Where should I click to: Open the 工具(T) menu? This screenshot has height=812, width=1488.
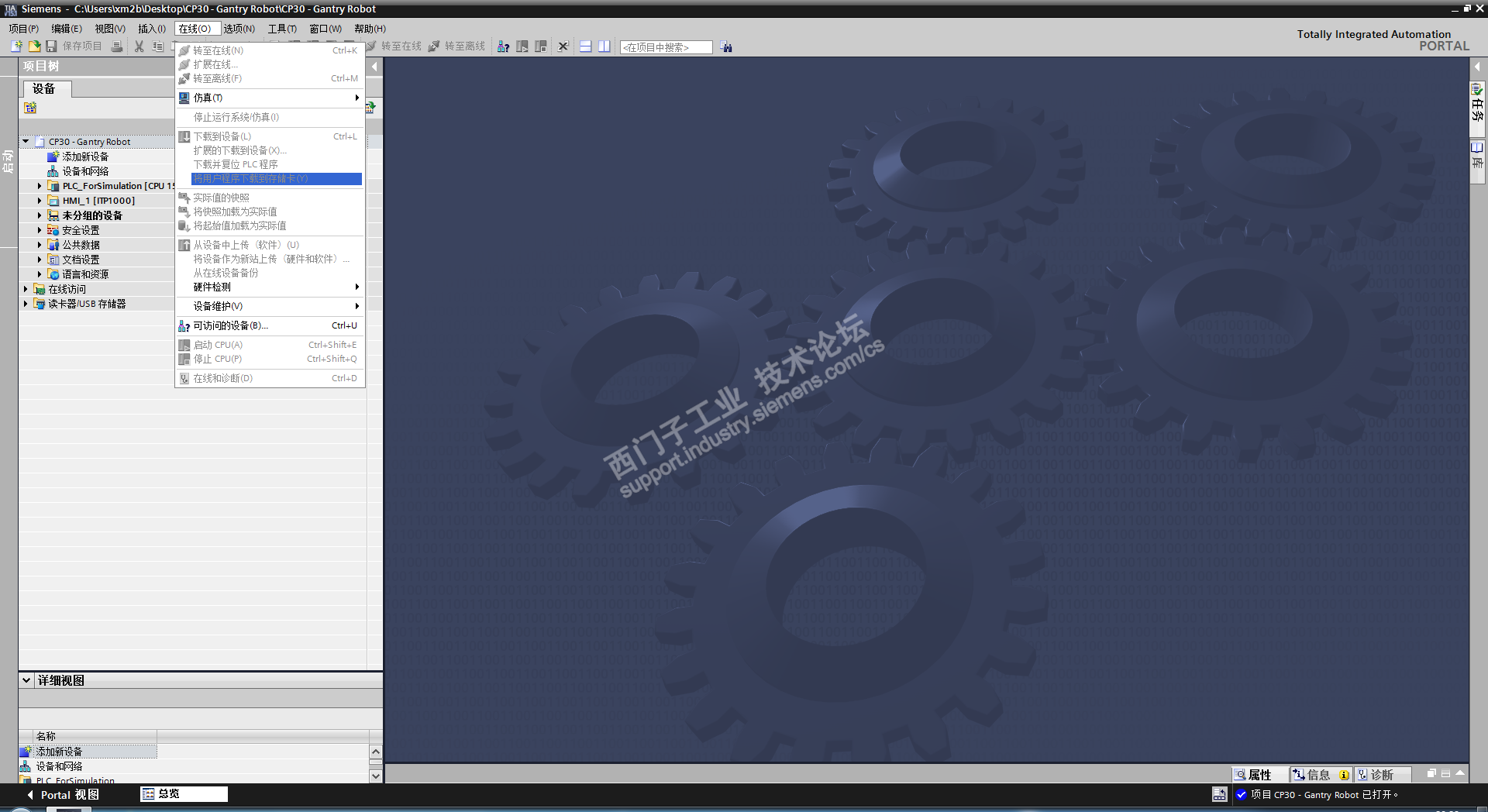tap(282, 29)
